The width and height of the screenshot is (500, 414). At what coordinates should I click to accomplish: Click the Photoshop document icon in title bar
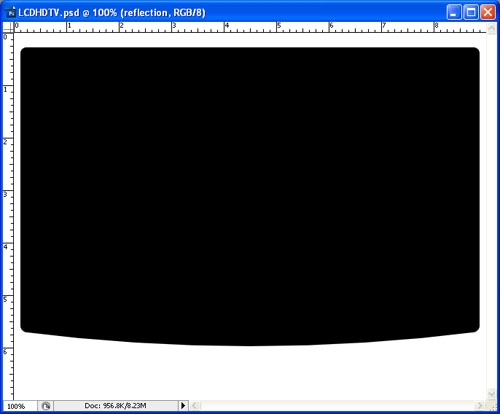tap(11, 13)
